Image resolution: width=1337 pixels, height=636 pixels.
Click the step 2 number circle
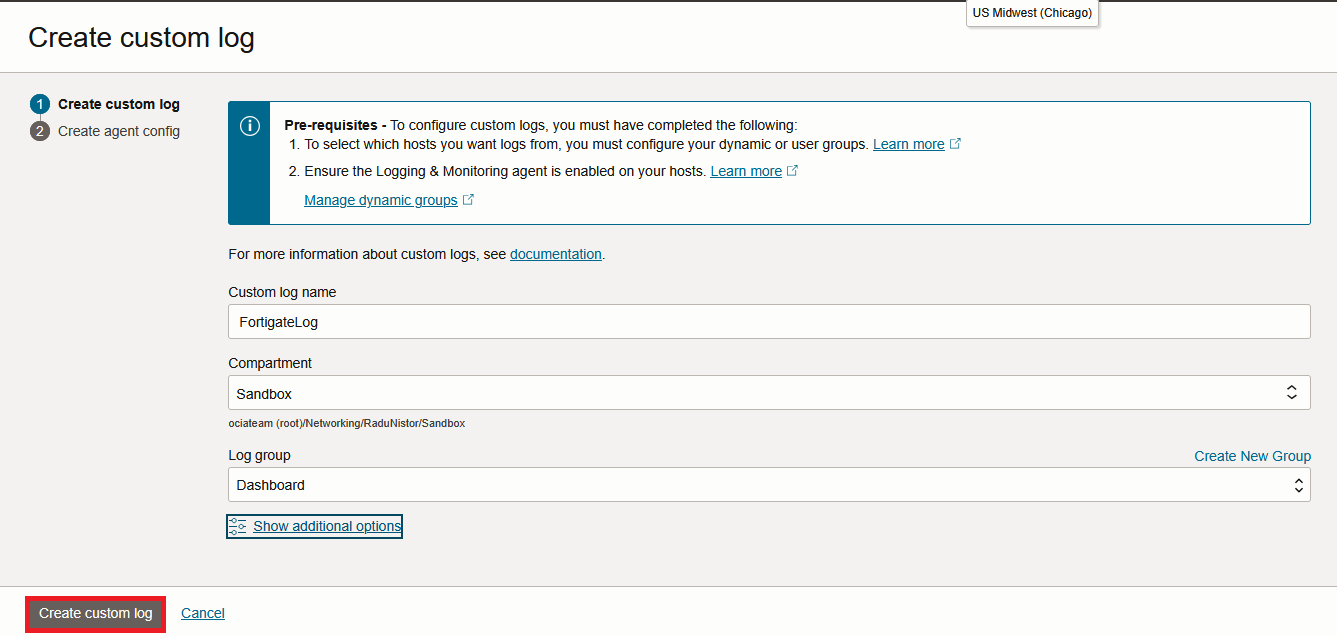40,131
